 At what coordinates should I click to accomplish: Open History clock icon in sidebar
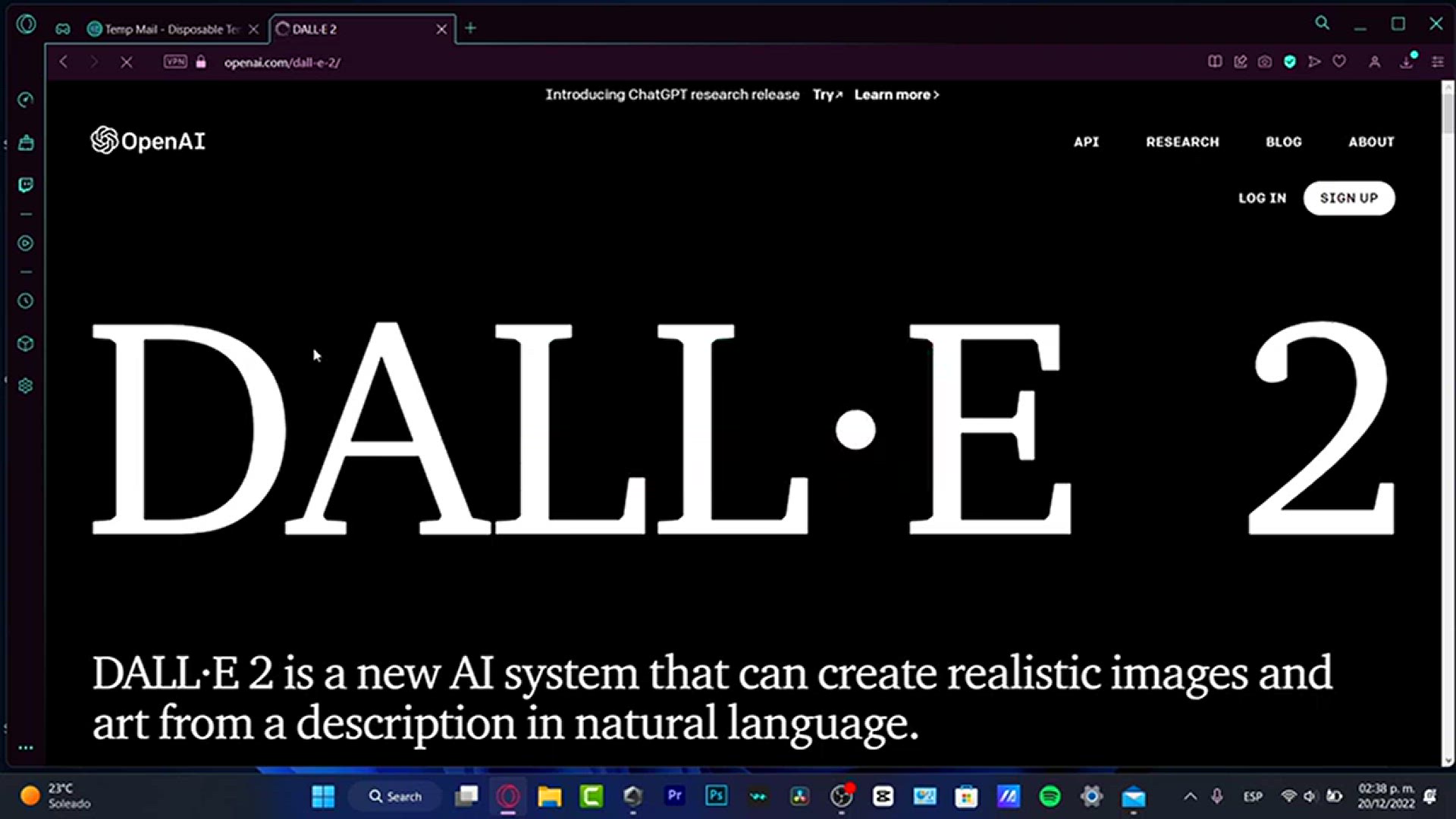(26, 301)
